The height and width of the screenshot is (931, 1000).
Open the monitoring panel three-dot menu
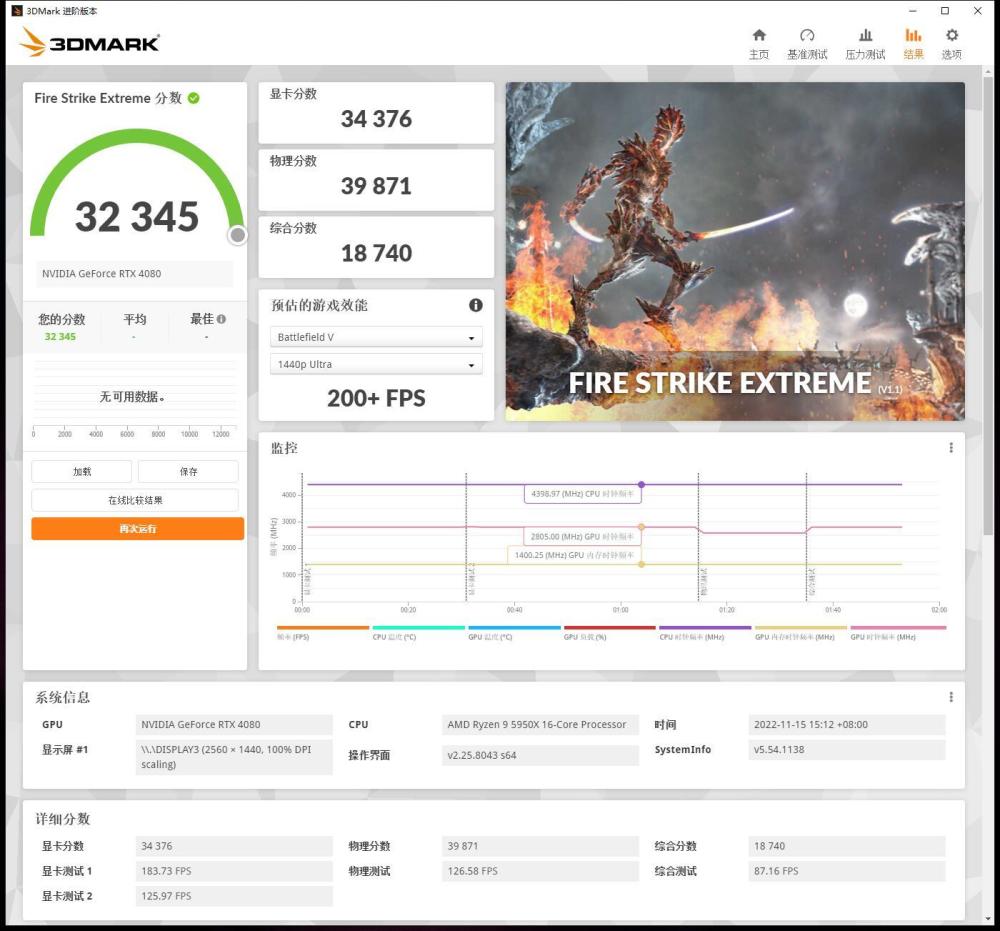pyautogui.click(x=951, y=448)
